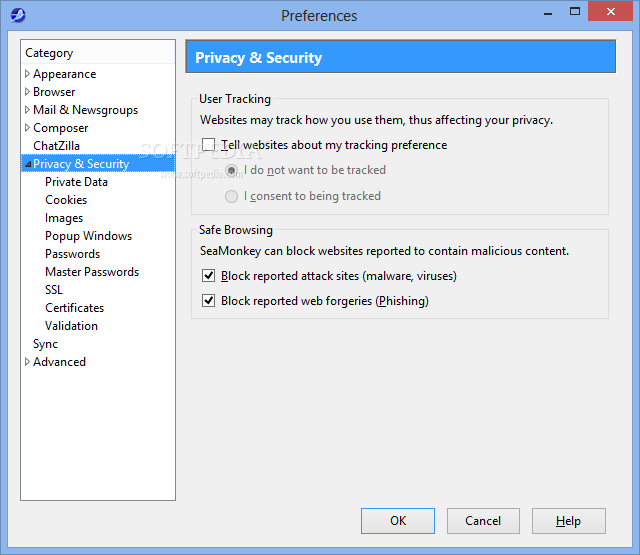The image size is (640, 555).
Task: Open the Certificates pane
Action: point(75,308)
